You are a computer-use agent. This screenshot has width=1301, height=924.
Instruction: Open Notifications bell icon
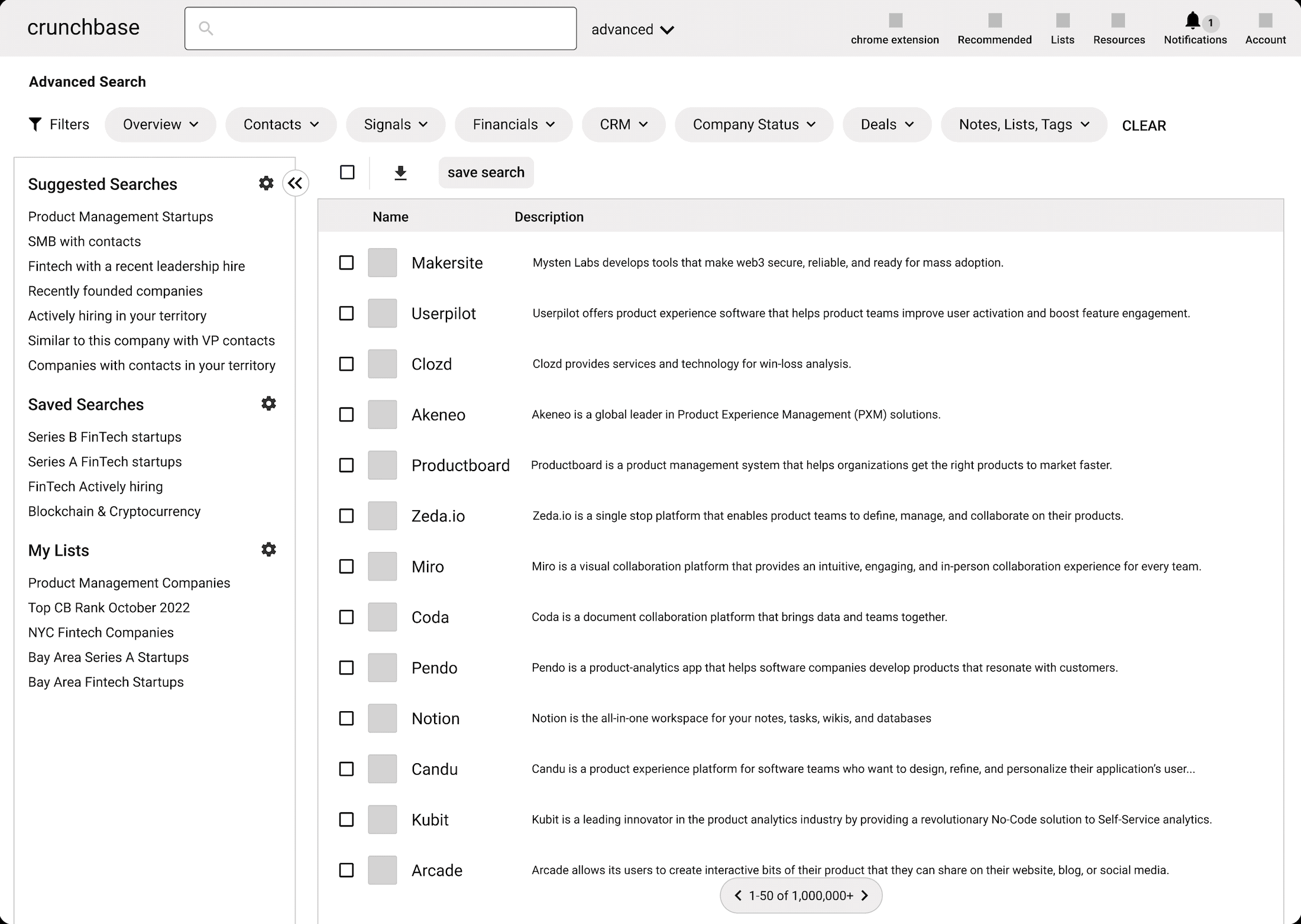pos(1192,21)
